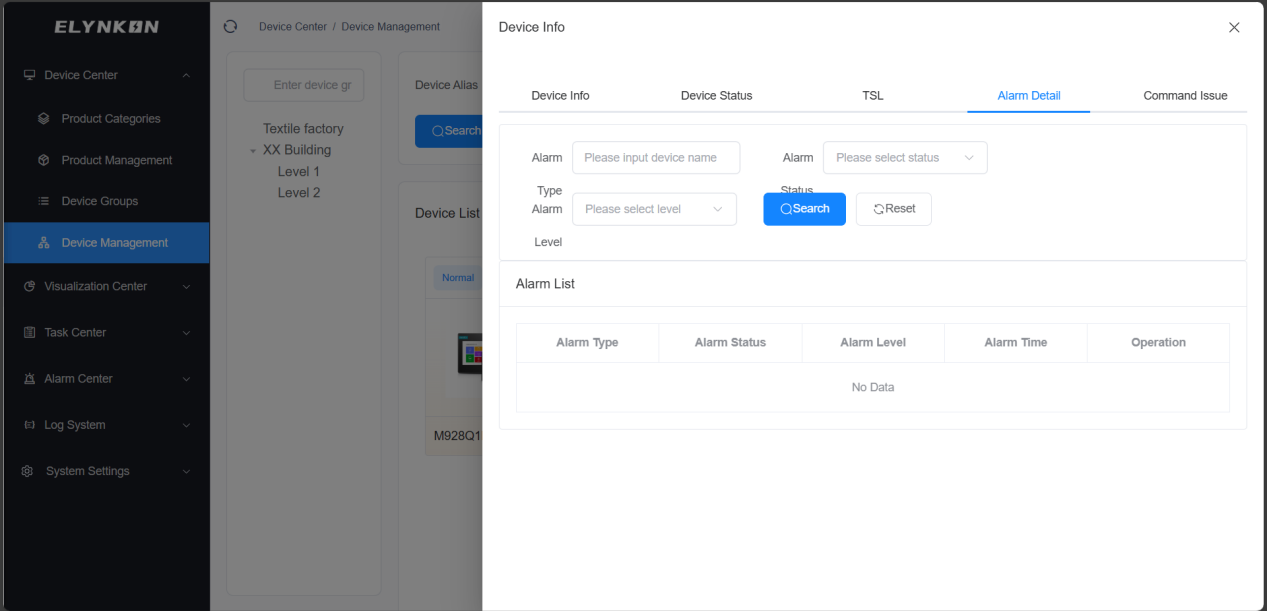Switch to the Device Status tab

(x=716, y=96)
